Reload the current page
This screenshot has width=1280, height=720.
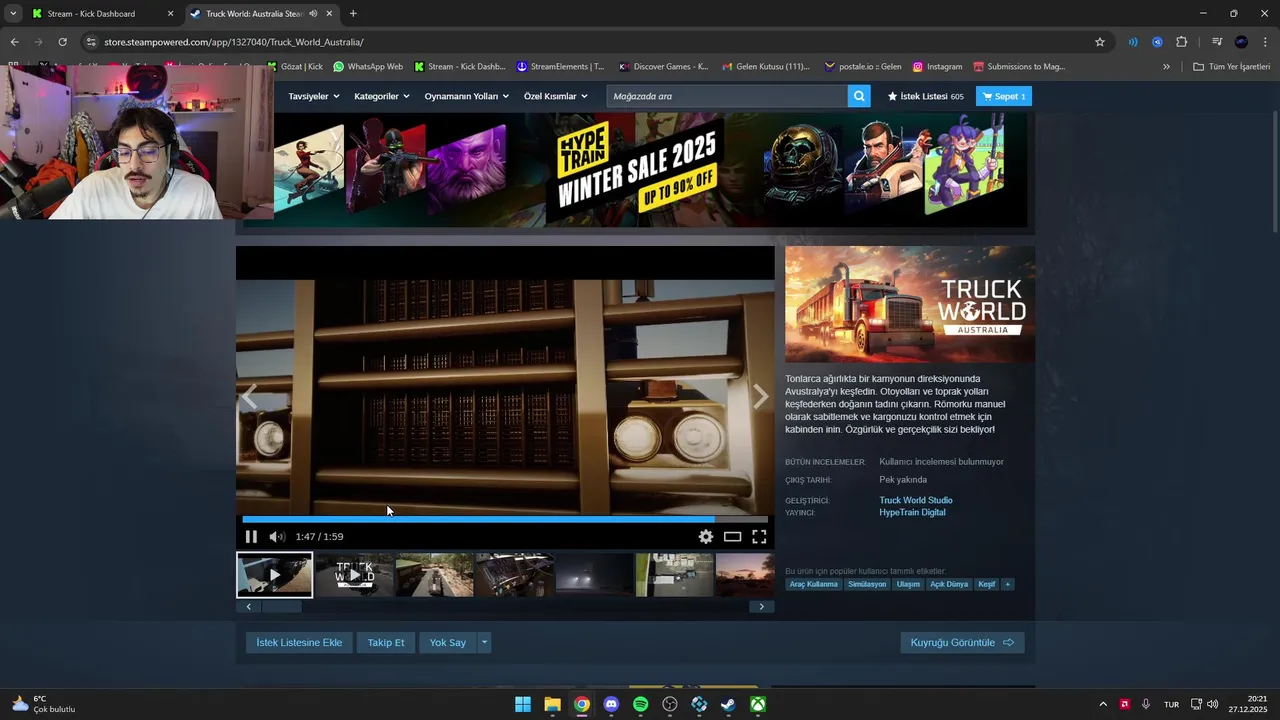[x=62, y=42]
